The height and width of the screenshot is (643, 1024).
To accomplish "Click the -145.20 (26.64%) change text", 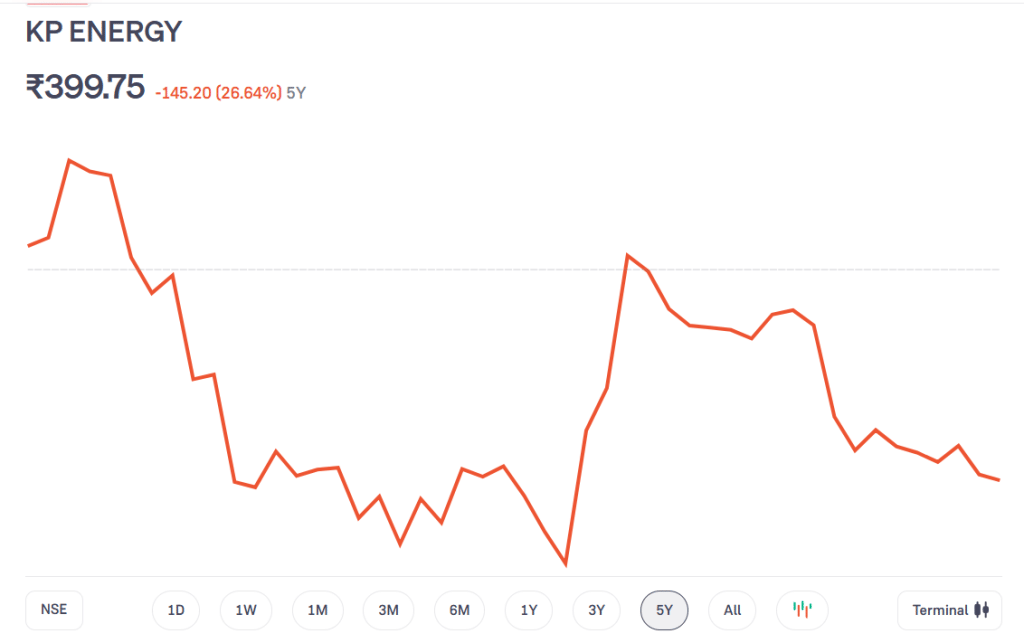I will (x=218, y=93).
